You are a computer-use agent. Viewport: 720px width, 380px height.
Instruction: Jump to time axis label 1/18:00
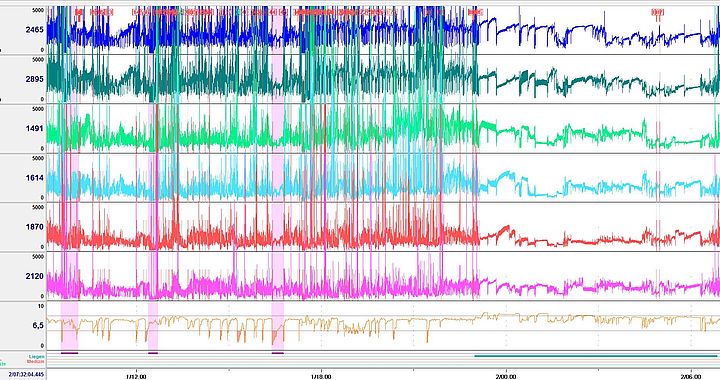(321, 377)
